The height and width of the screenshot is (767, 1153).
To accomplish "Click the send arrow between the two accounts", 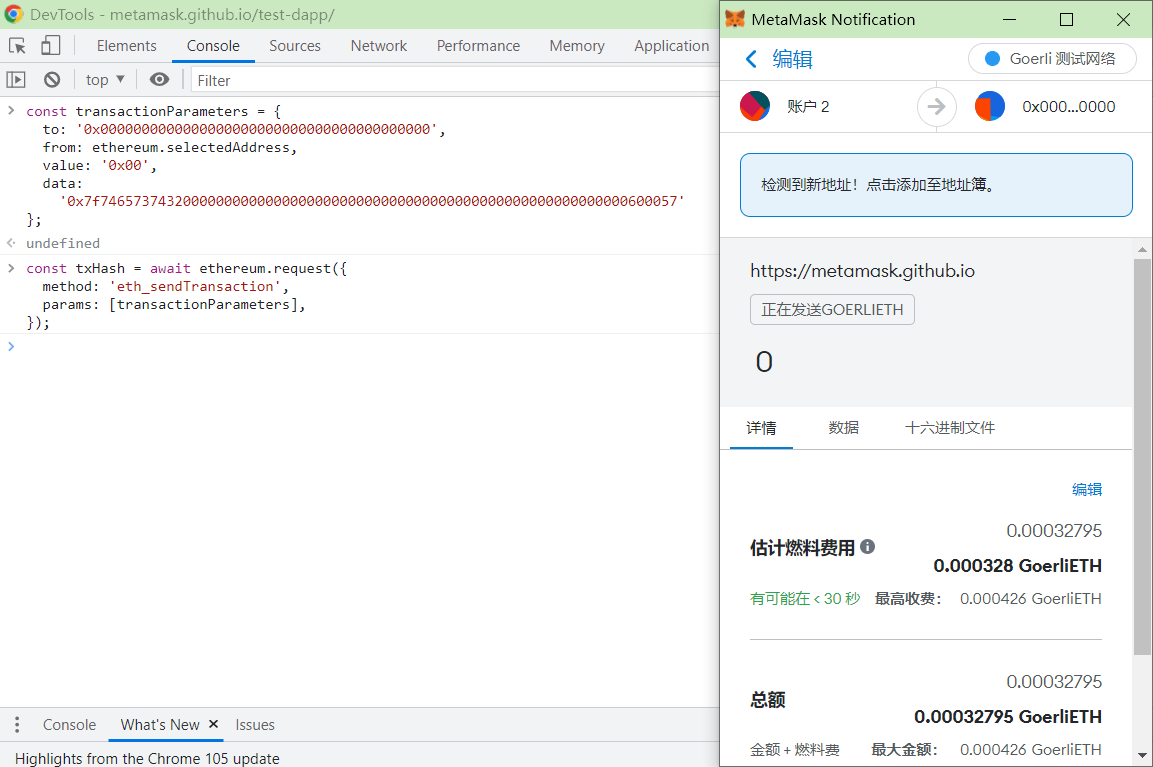I will click(x=936, y=106).
